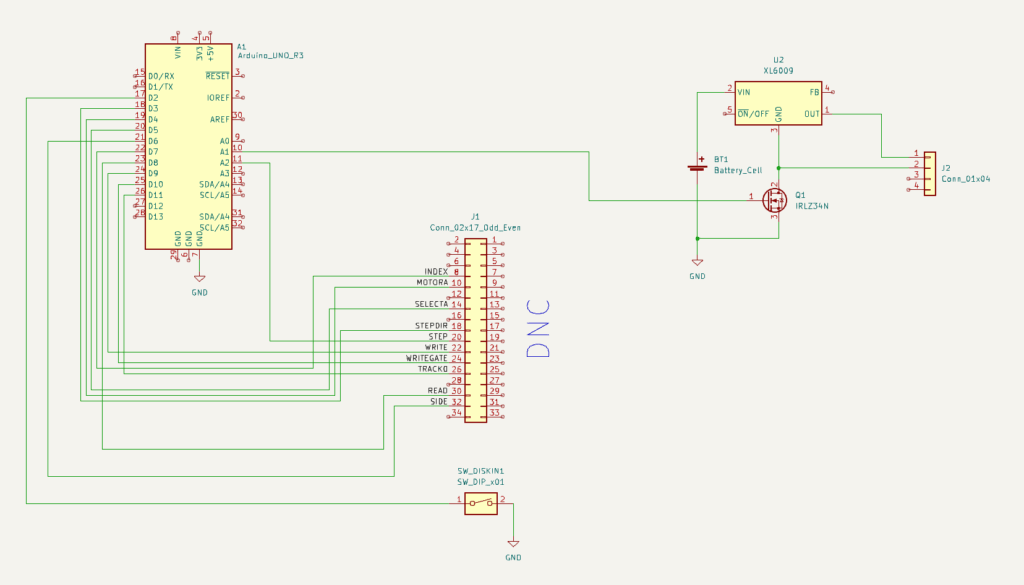This screenshot has height=585, width=1024.
Task: Select the J1 34-pin connector body
Action: (476, 329)
